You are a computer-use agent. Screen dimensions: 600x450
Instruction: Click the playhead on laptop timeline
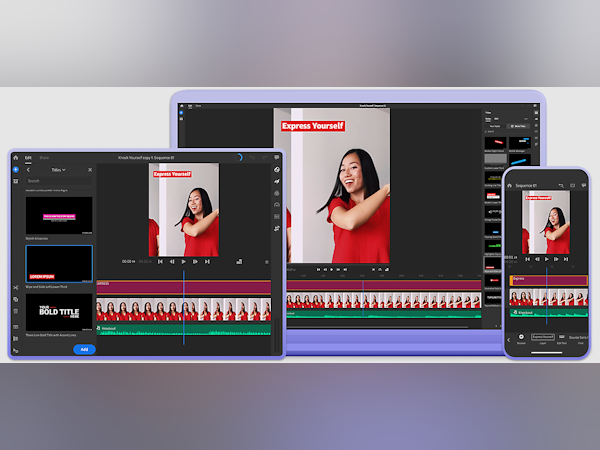363,298
